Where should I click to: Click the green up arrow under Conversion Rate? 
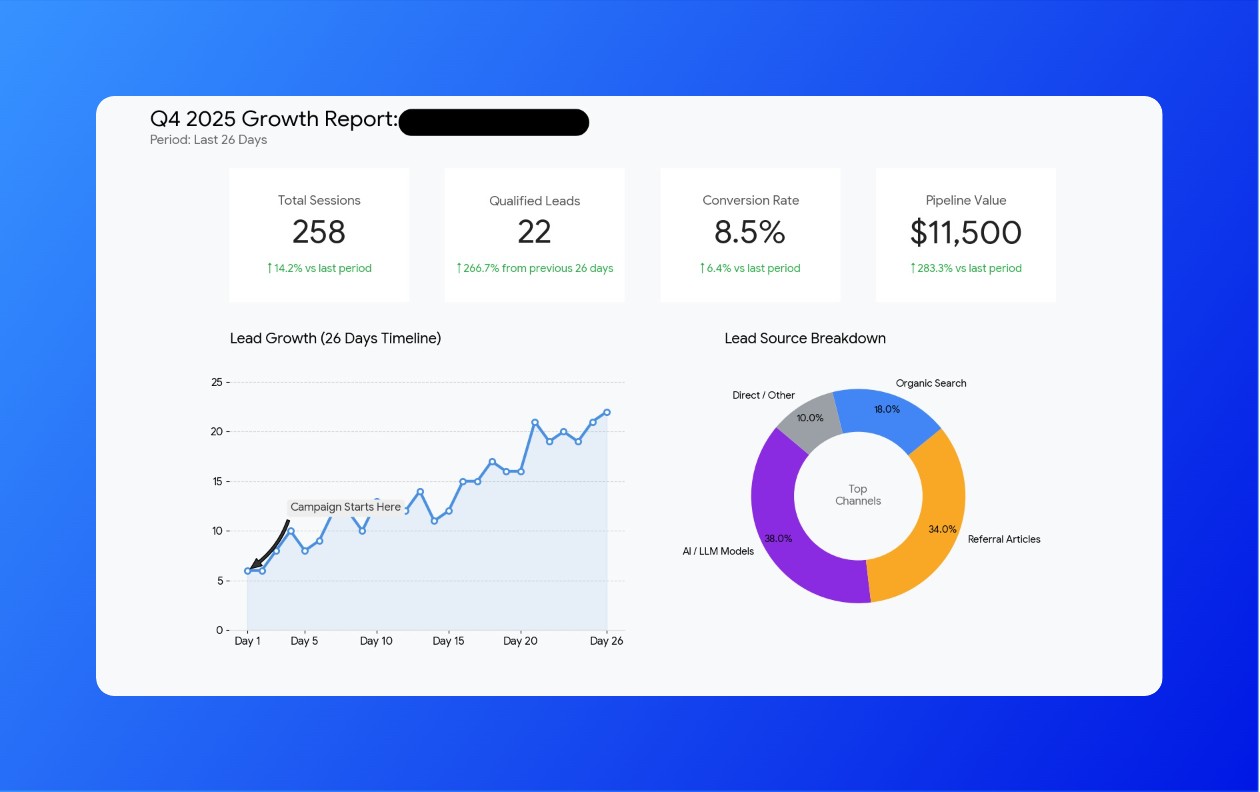(x=702, y=268)
